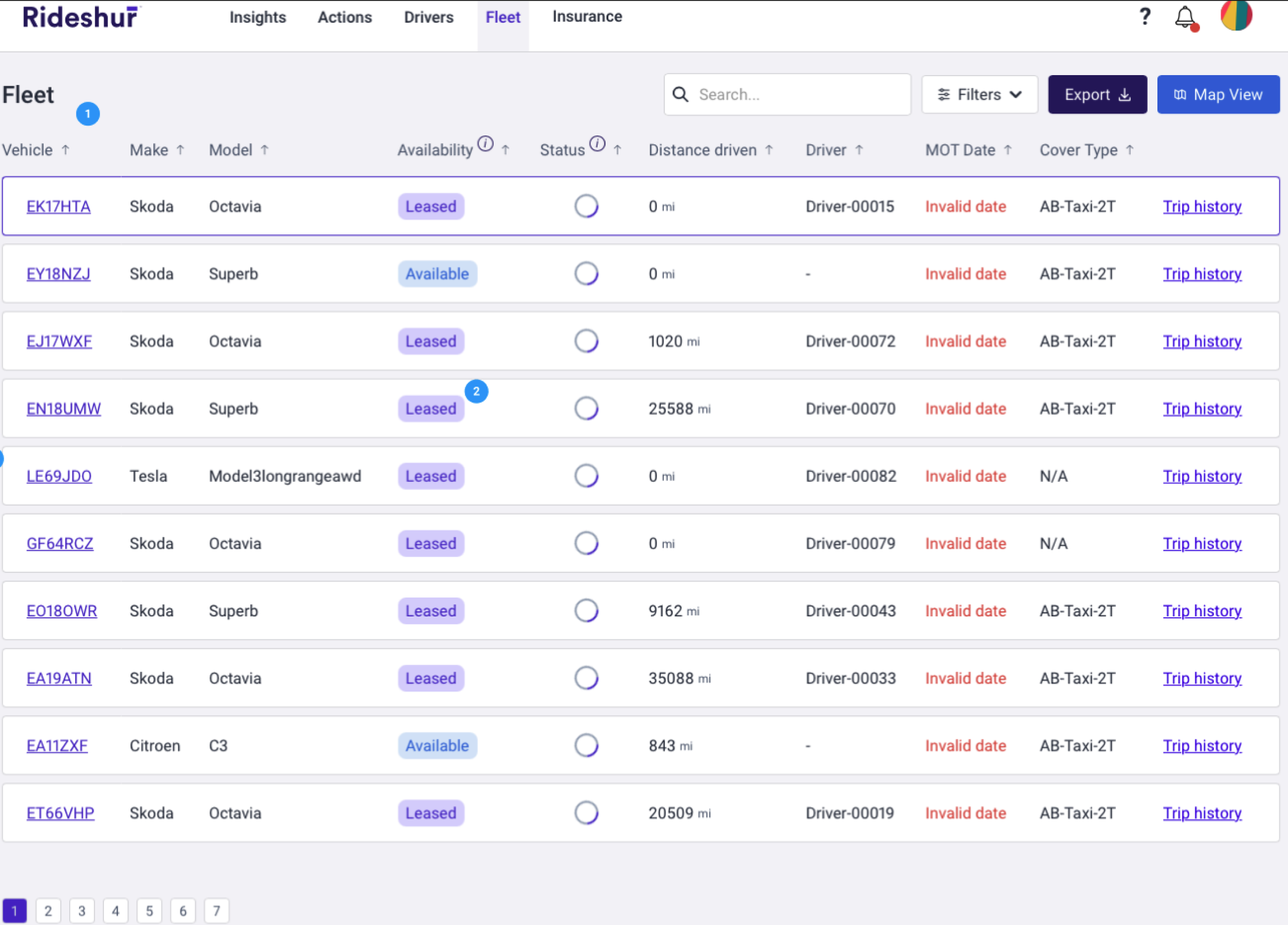Open the Insights tab
Viewport: 1288px width, 925px height.
[x=258, y=18]
